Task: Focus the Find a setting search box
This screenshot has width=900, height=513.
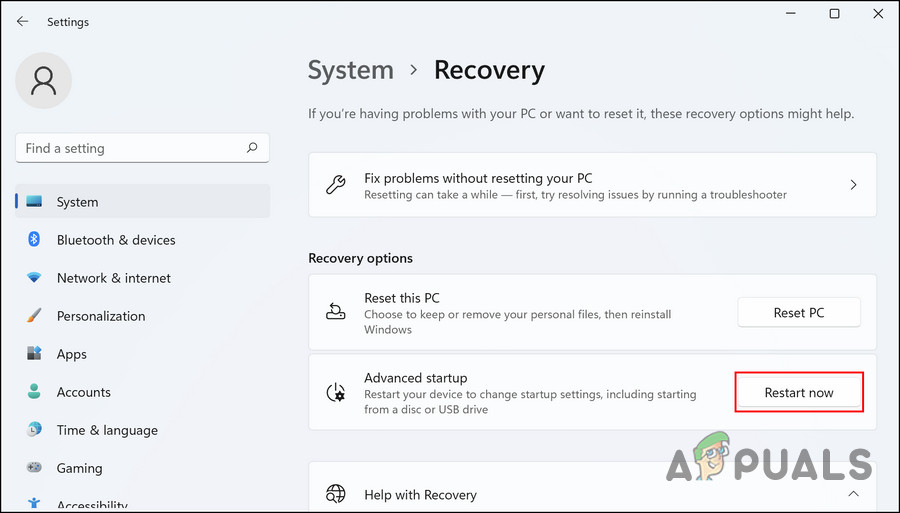Action: [x=130, y=148]
